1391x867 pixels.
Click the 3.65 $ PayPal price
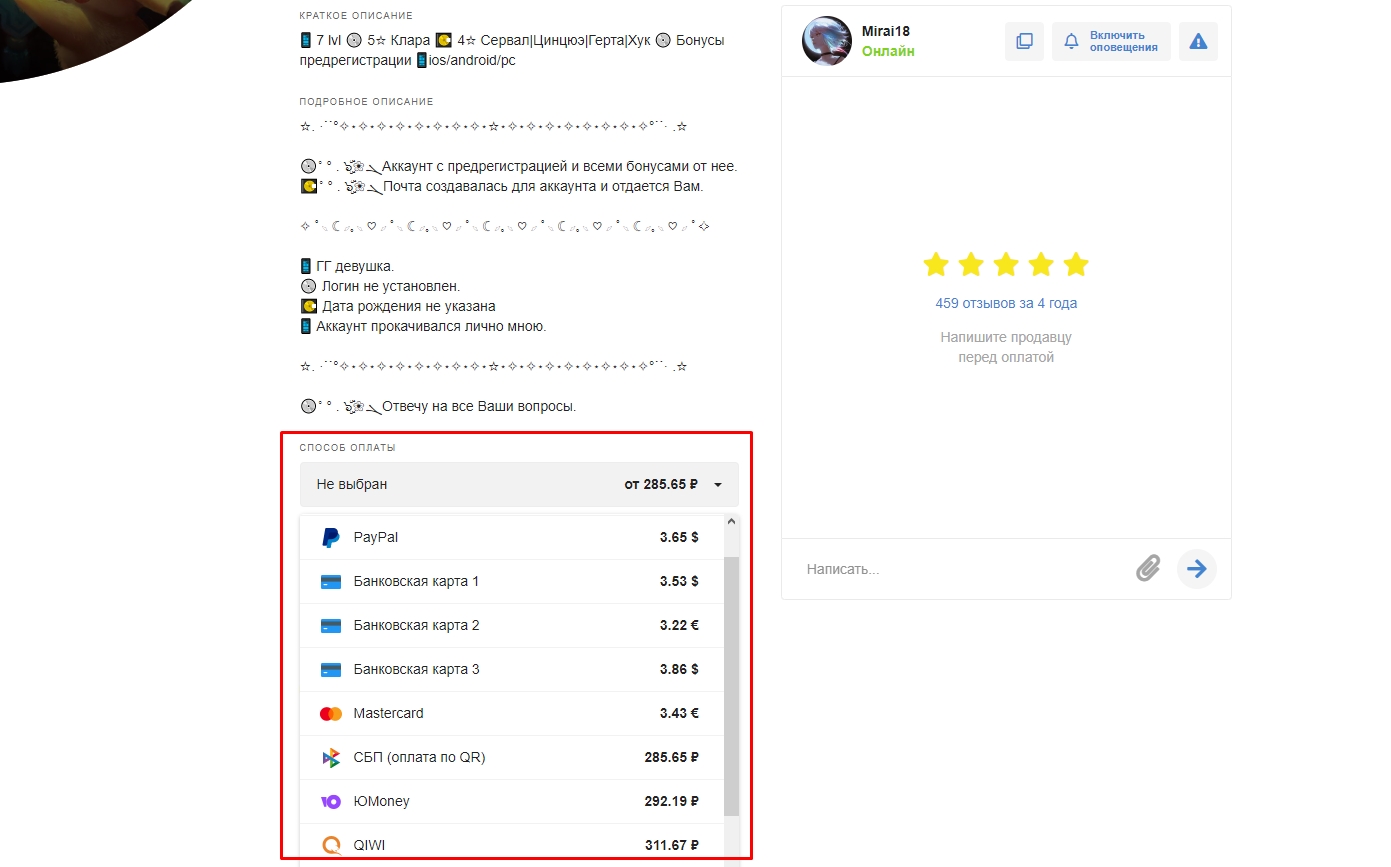pos(679,538)
